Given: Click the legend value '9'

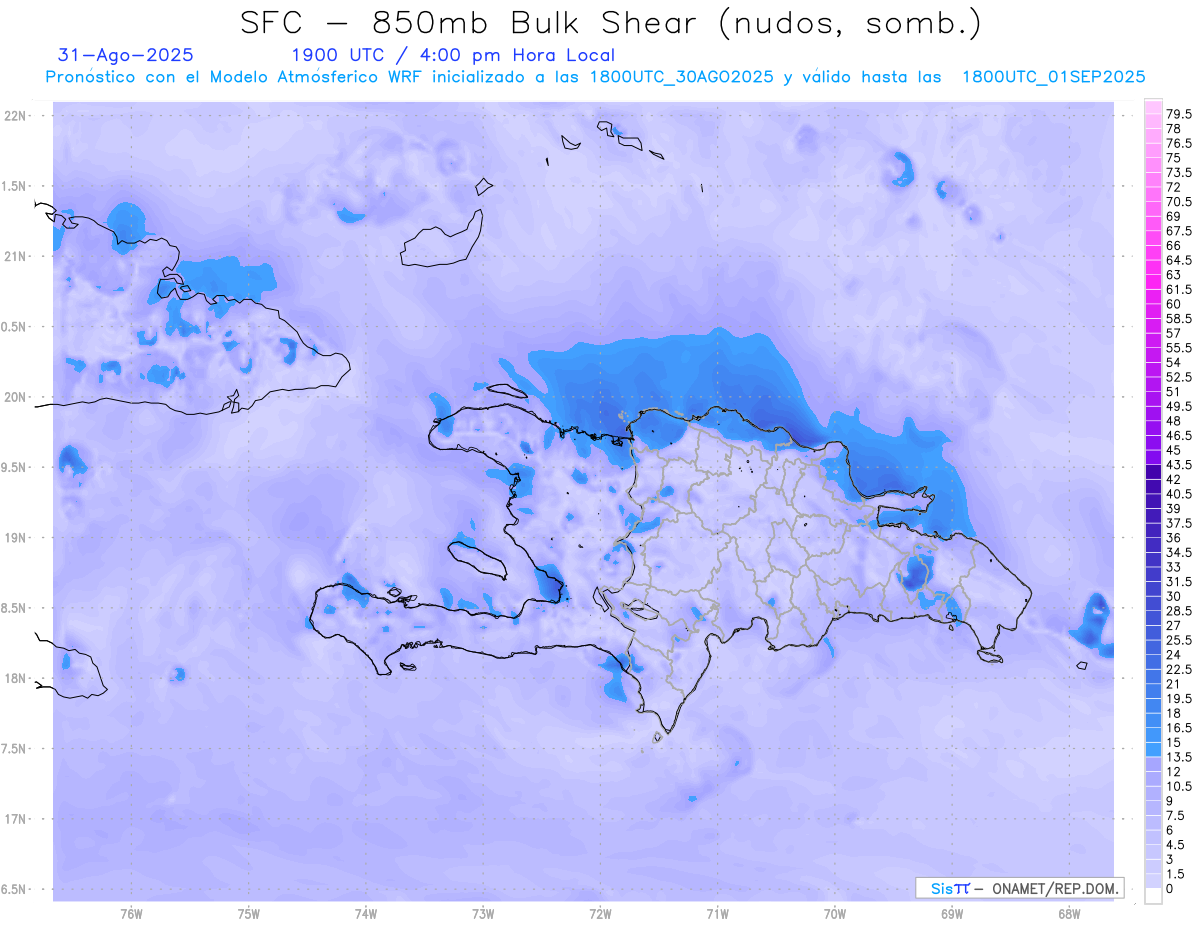Looking at the screenshot, I should pyautogui.click(x=1170, y=801).
